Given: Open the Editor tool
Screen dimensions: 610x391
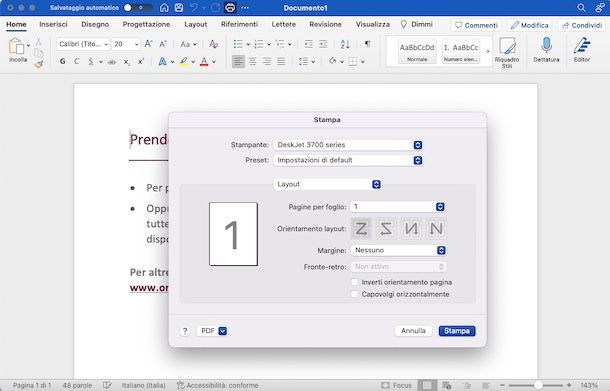Looking at the screenshot, I should point(582,46).
